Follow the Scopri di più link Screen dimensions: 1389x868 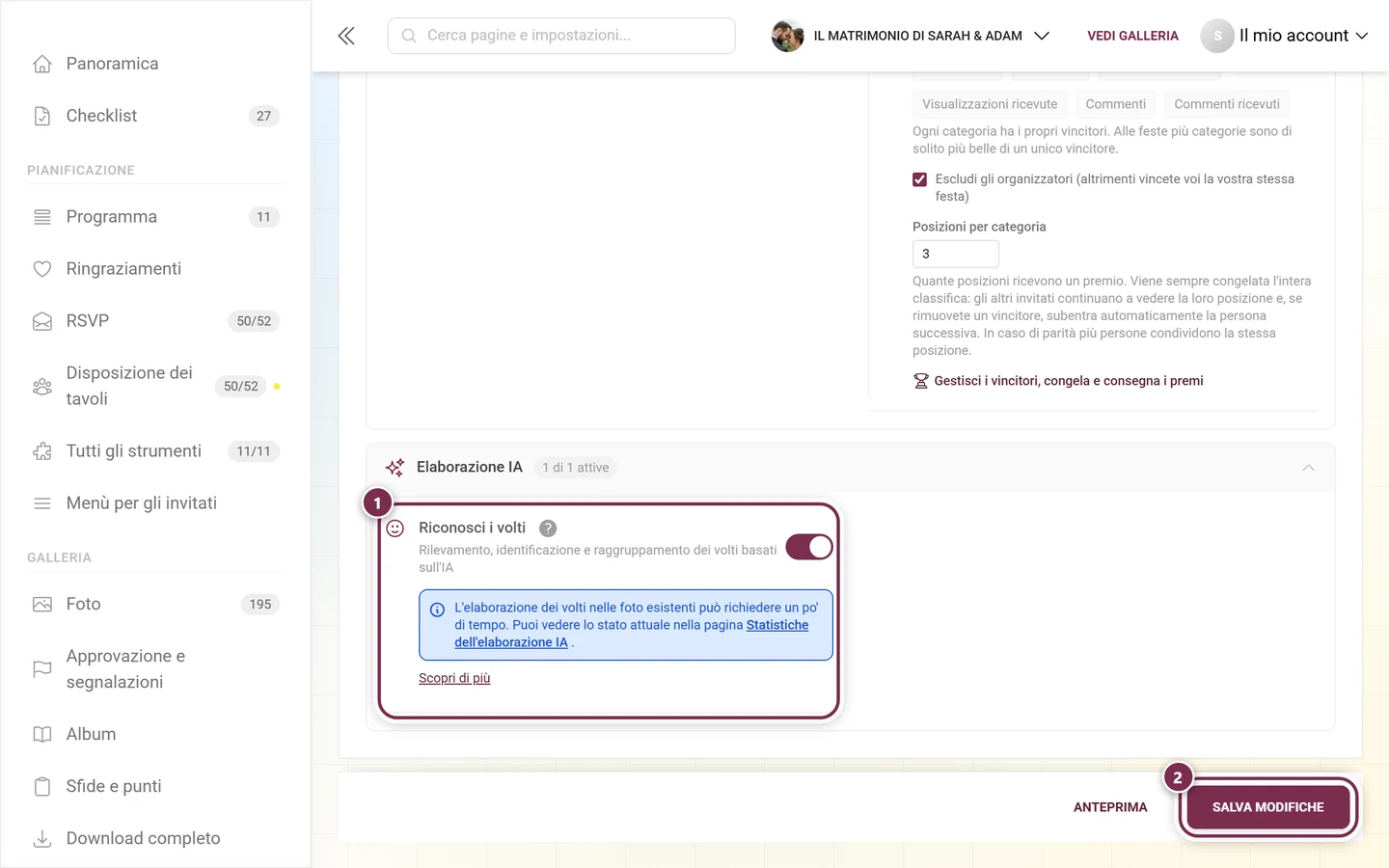(x=454, y=678)
